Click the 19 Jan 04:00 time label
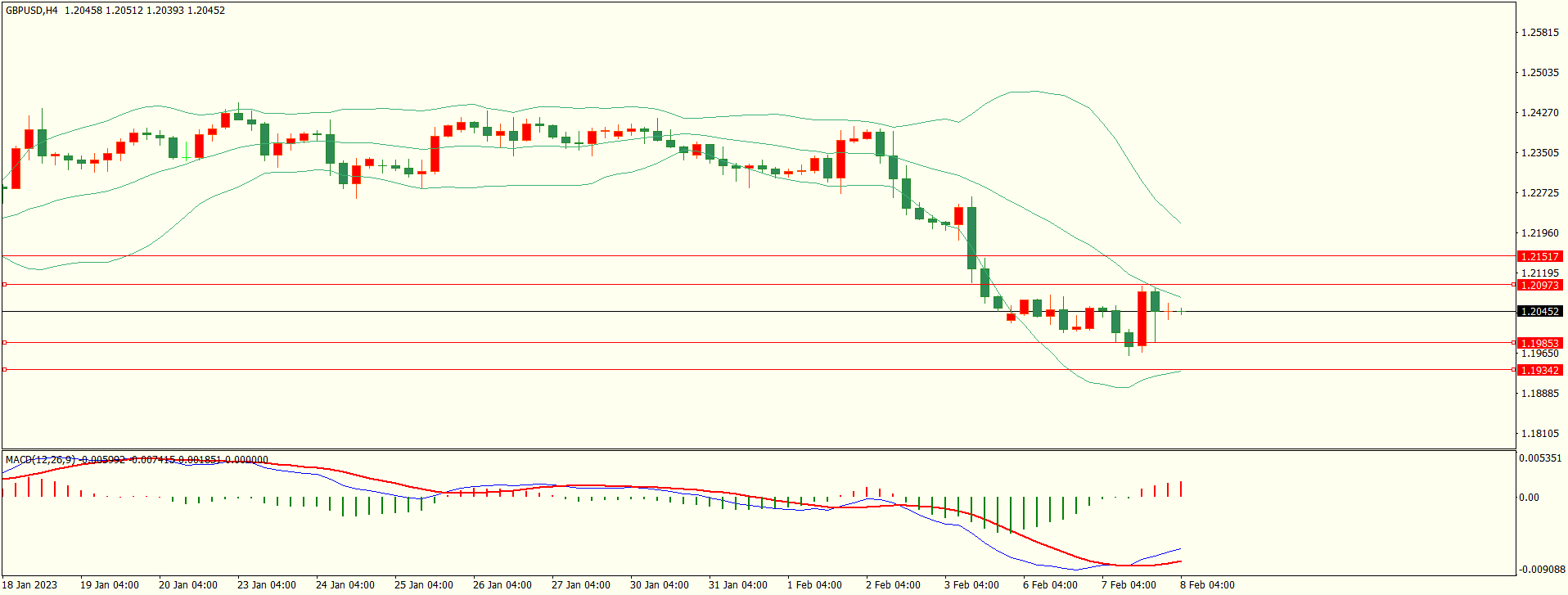The image size is (1568, 595). pyautogui.click(x=109, y=584)
